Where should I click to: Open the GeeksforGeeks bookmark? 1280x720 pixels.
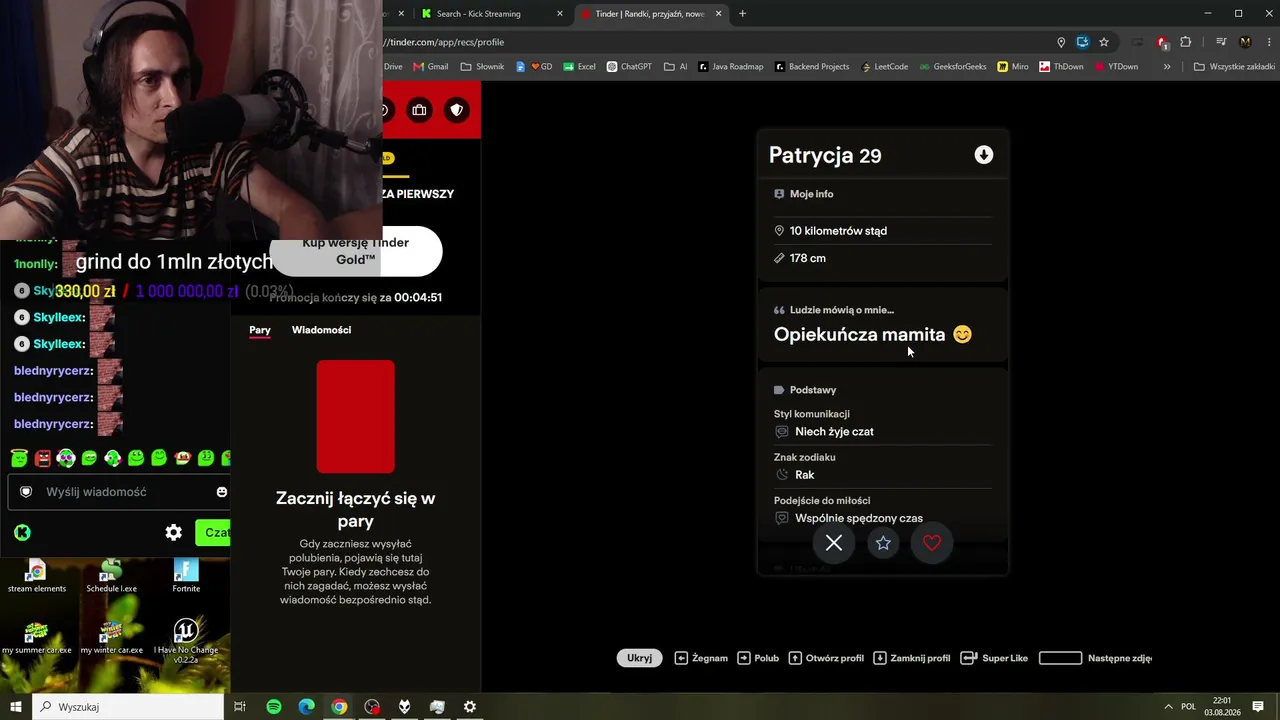pyautogui.click(x=952, y=67)
